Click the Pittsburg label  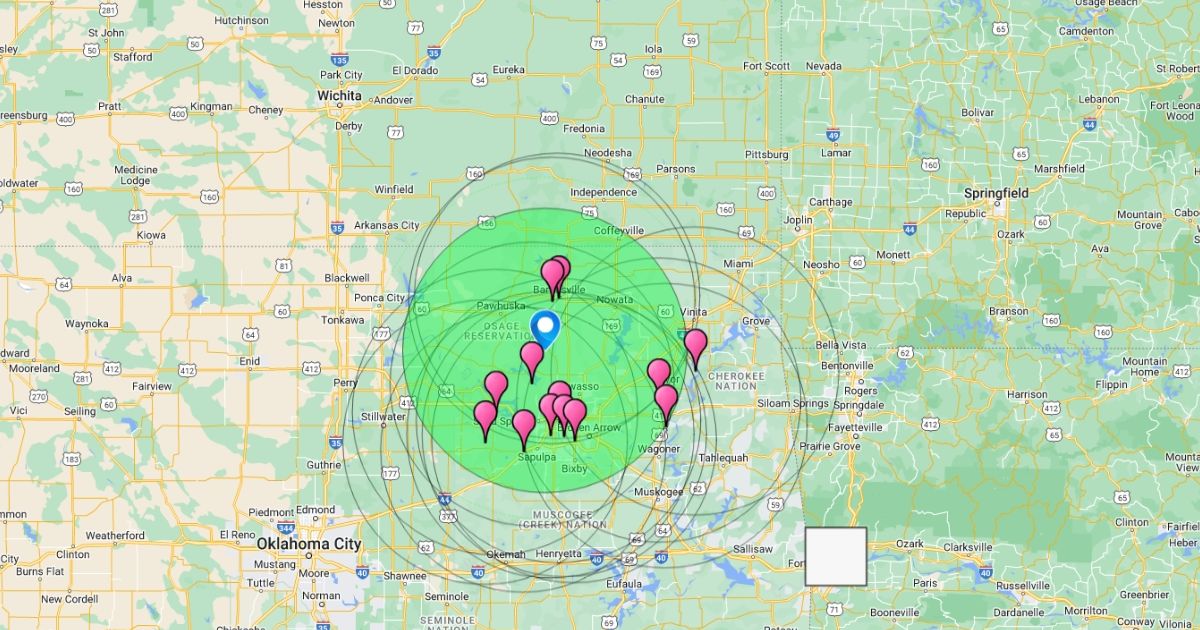(767, 155)
